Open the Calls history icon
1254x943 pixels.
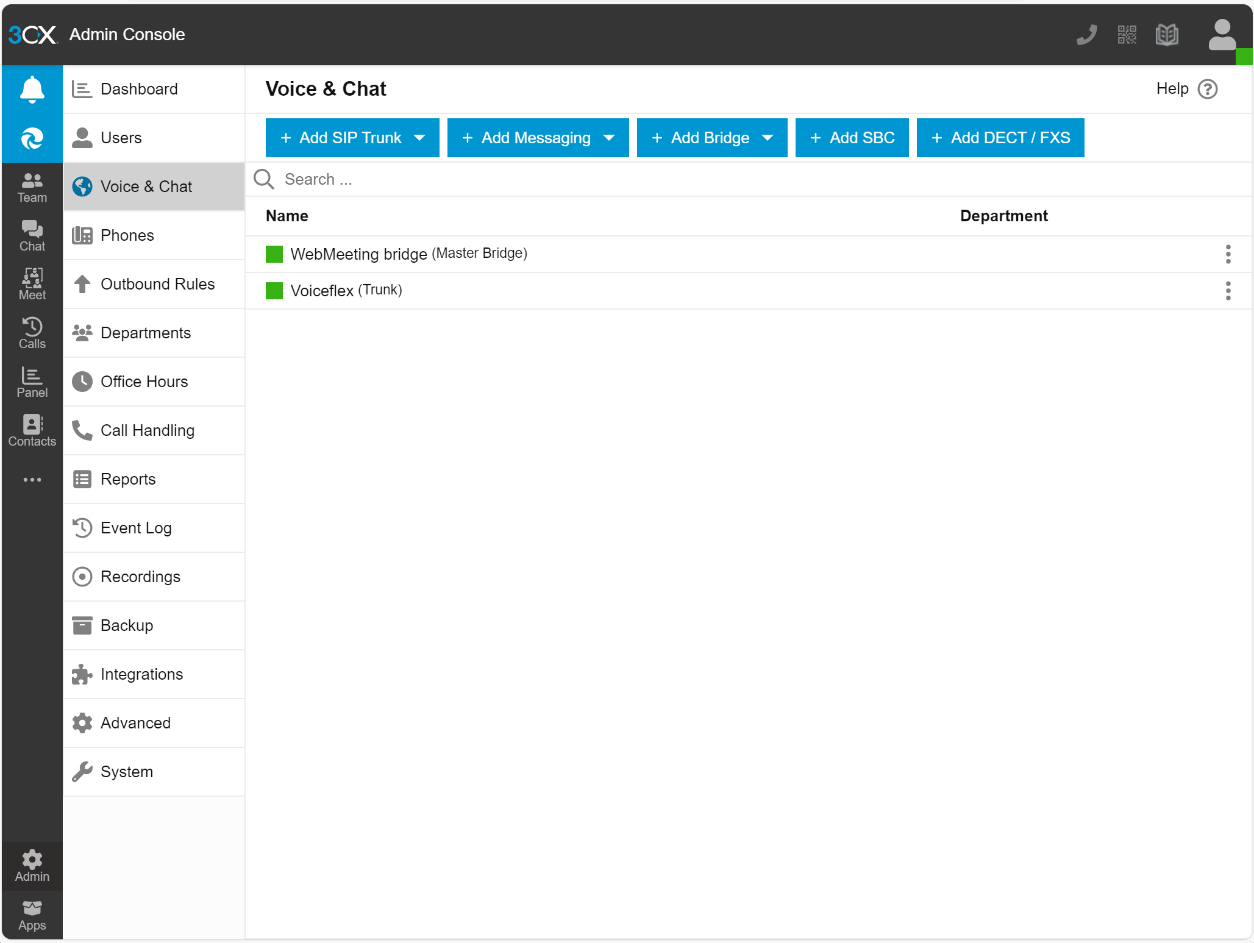click(x=31, y=333)
